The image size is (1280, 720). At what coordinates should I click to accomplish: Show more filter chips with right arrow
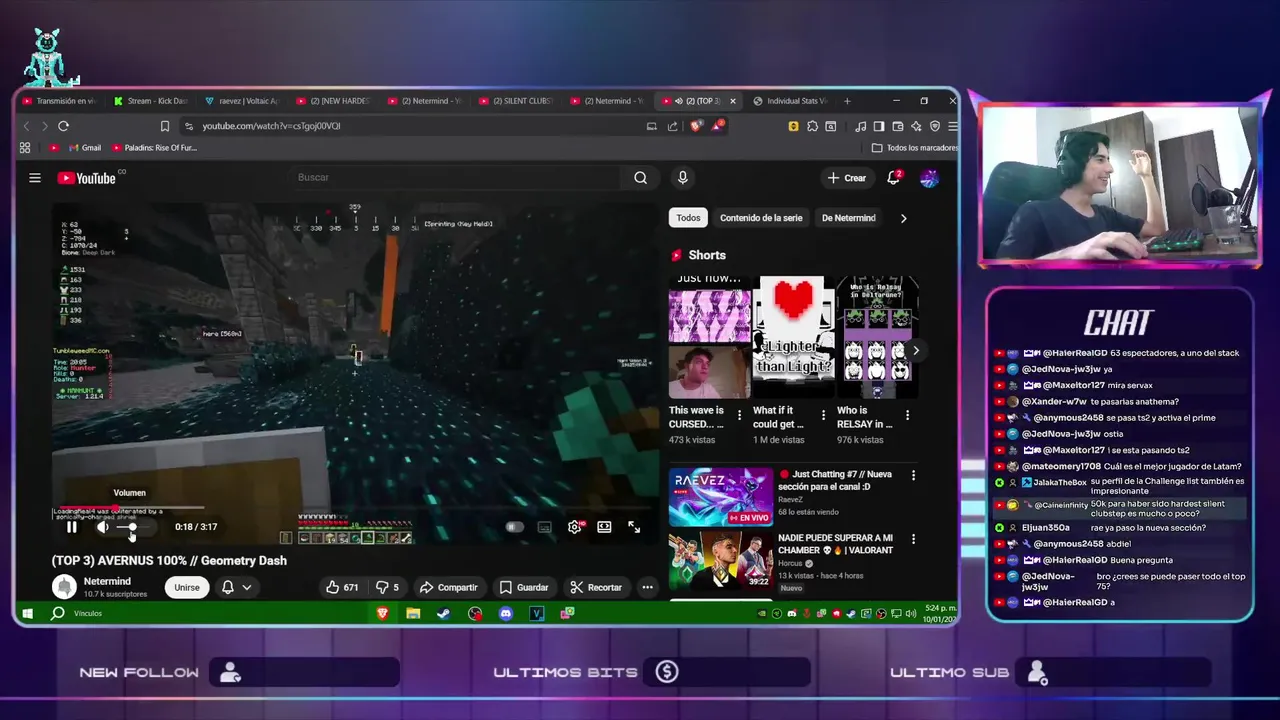(903, 218)
